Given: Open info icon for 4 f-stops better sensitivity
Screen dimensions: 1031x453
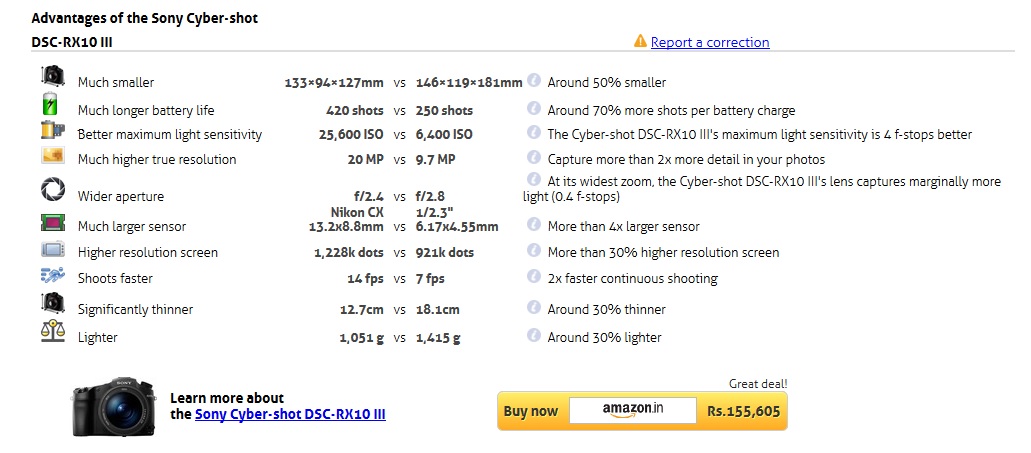Looking at the screenshot, I should (x=534, y=132).
